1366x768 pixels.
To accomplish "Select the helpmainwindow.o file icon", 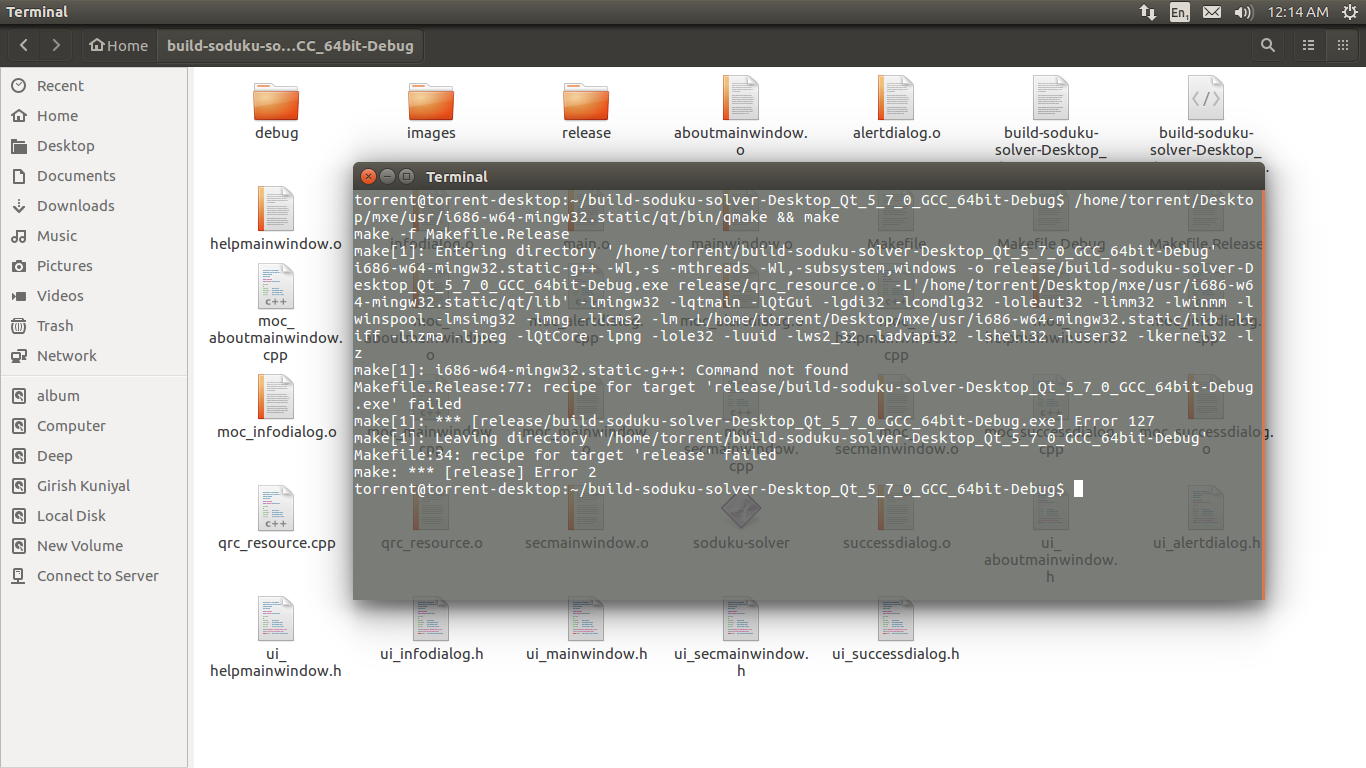I will (x=276, y=208).
